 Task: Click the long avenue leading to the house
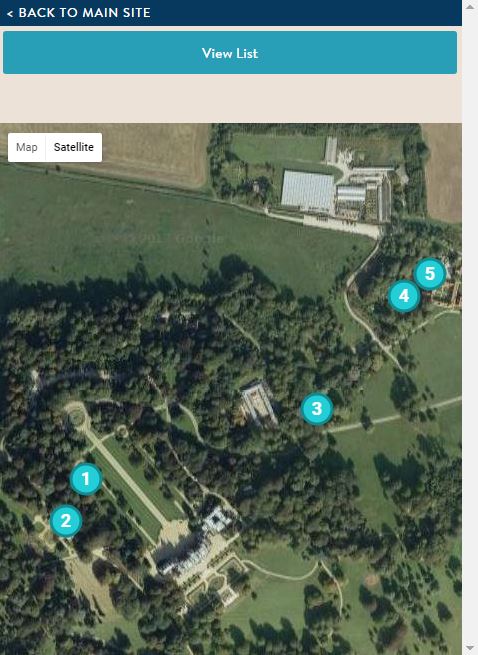point(124,474)
